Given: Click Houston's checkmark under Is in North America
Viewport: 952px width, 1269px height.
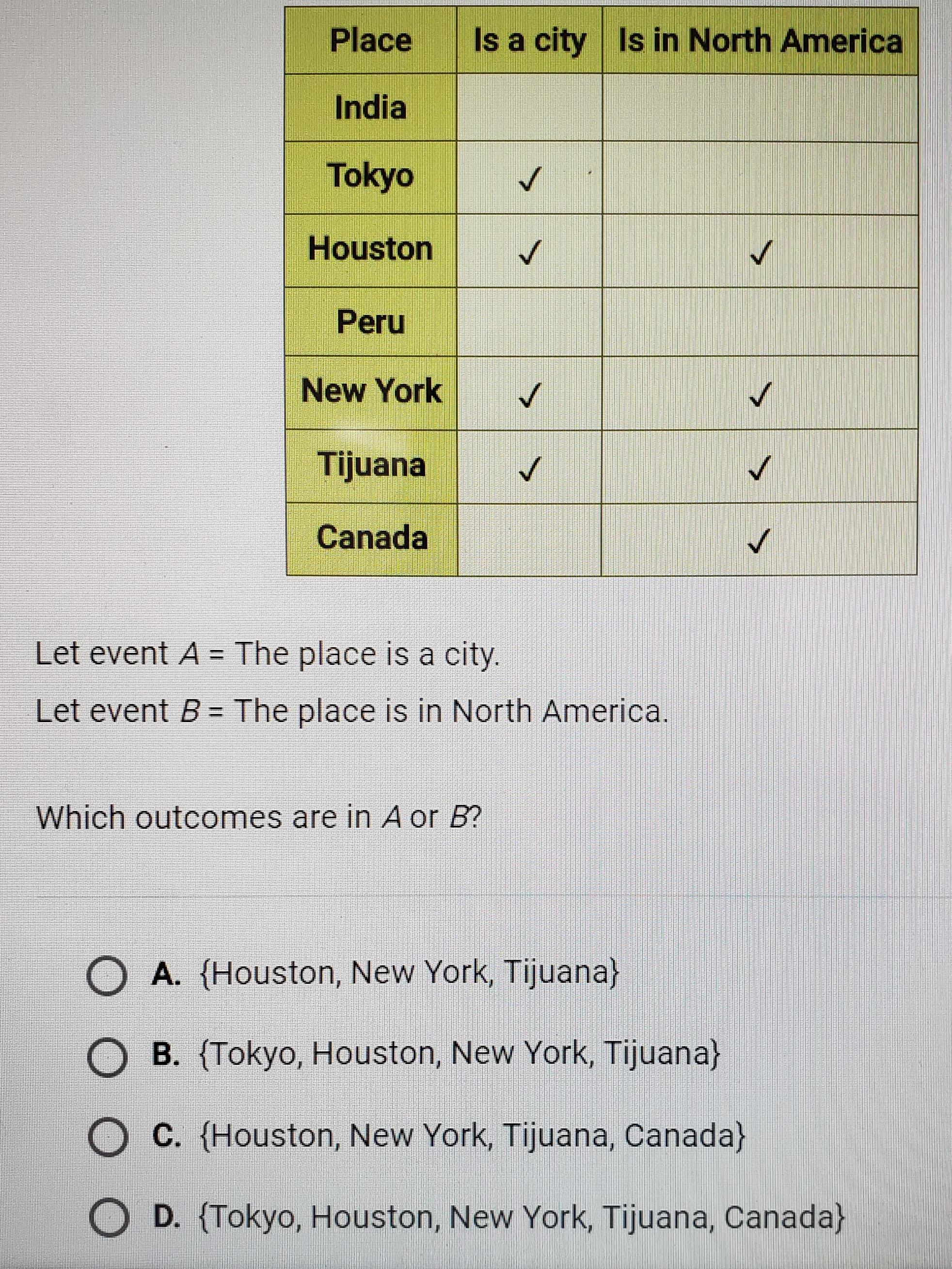Looking at the screenshot, I should [x=759, y=253].
